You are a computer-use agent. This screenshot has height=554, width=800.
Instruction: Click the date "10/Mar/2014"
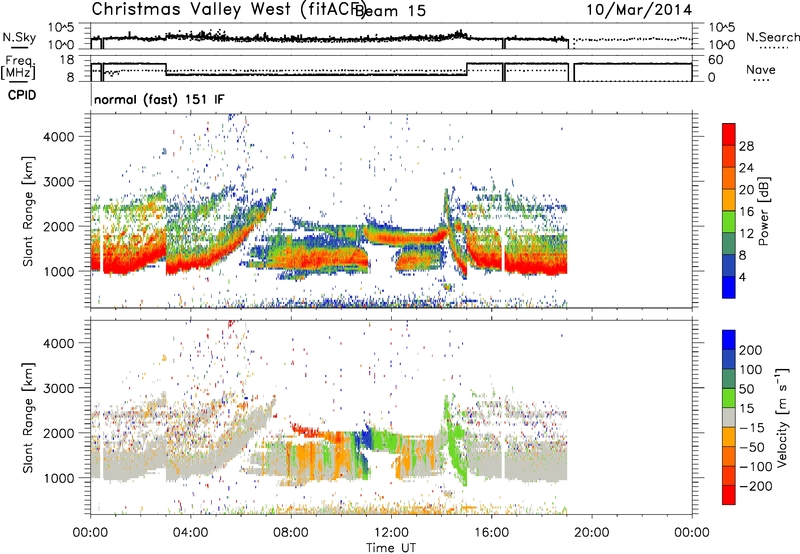tap(639, 9)
